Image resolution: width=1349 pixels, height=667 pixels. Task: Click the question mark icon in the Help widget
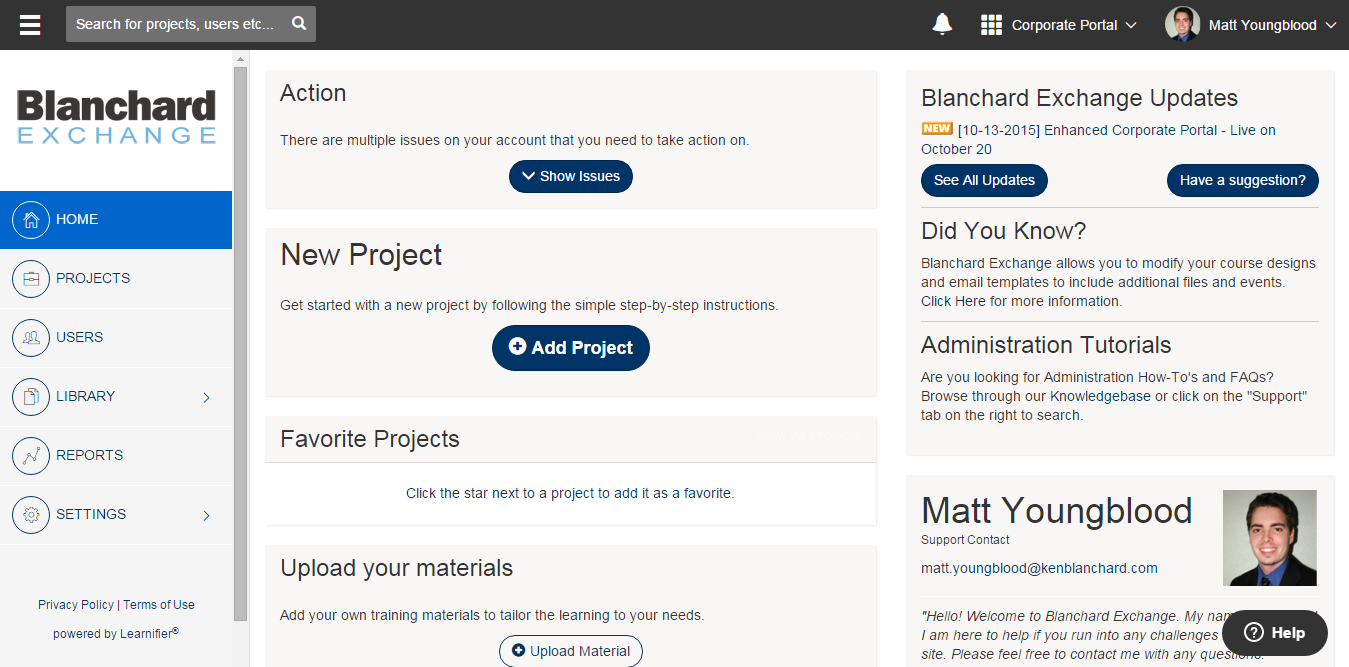coord(1256,632)
